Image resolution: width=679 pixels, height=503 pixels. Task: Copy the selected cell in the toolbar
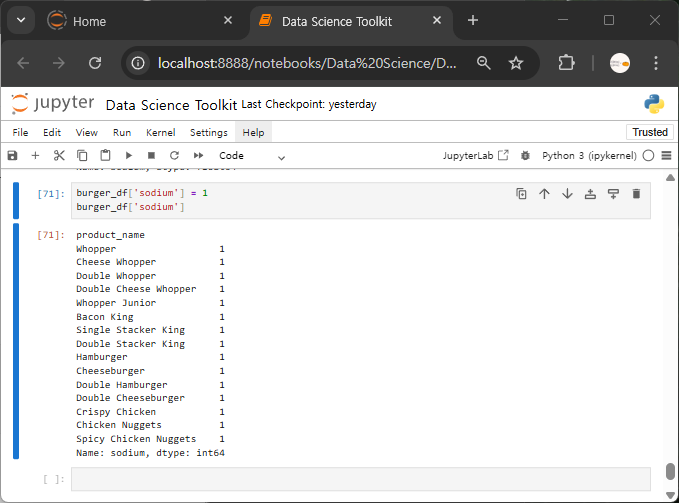coord(82,155)
